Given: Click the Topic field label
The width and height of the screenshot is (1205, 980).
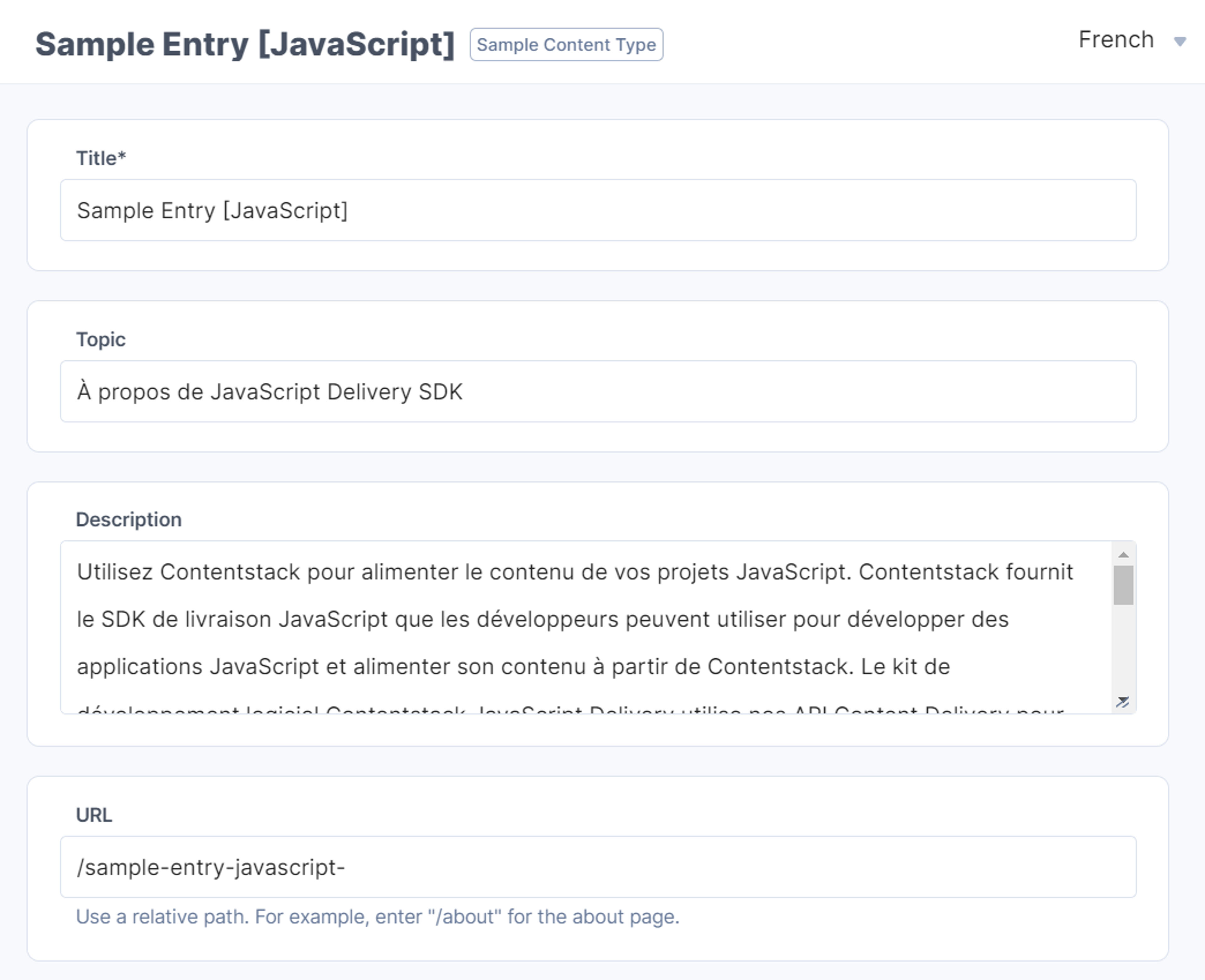Looking at the screenshot, I should pyautogui.click(x=100, y=340).
